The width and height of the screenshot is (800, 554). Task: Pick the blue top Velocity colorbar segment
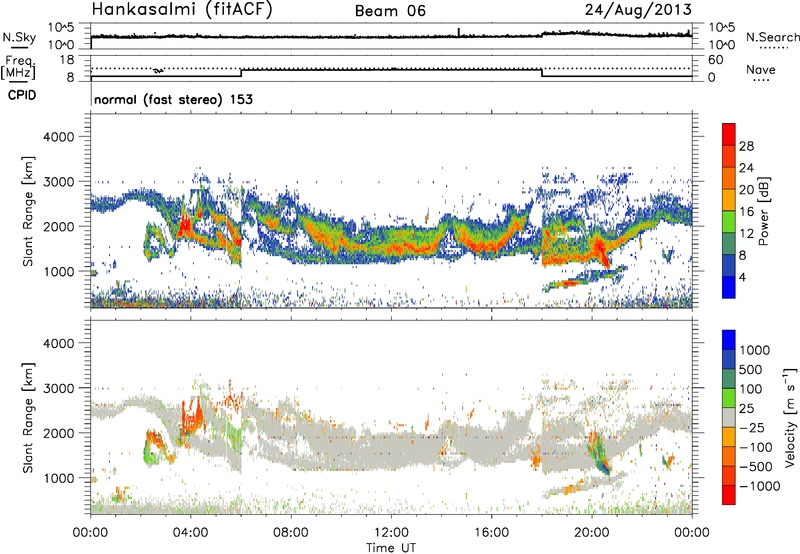[729, 340]
